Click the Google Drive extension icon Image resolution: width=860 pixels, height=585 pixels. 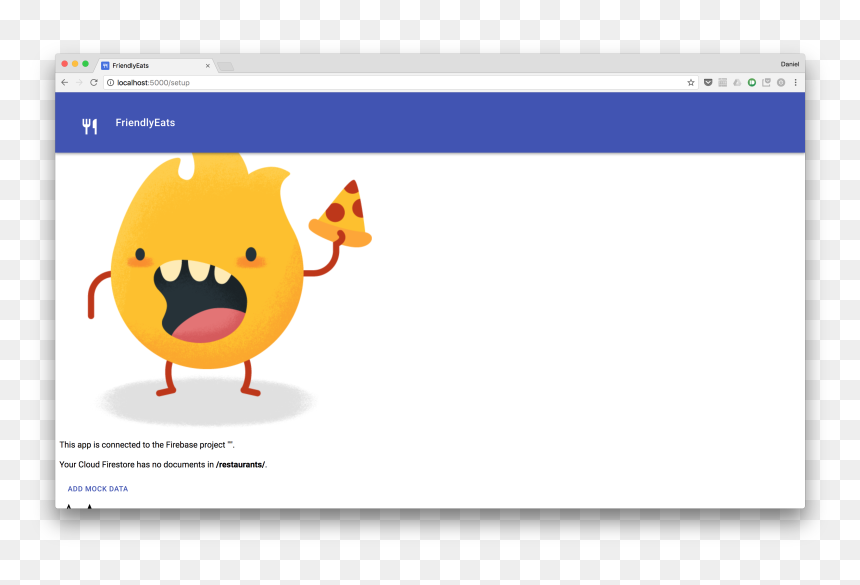tap(737, 82)
